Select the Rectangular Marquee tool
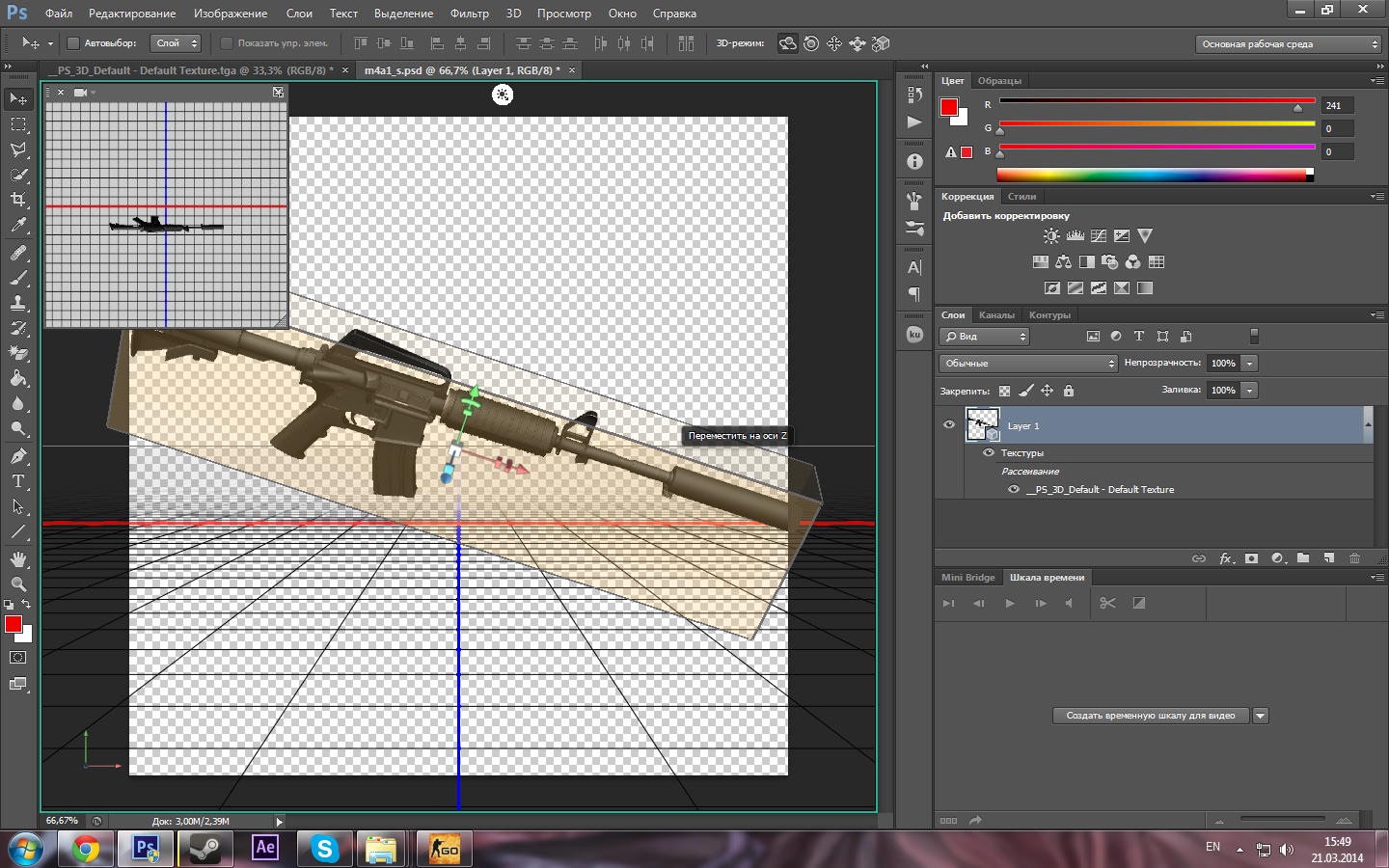Viewport: 1389px width, 868px height. coord(18,124)
